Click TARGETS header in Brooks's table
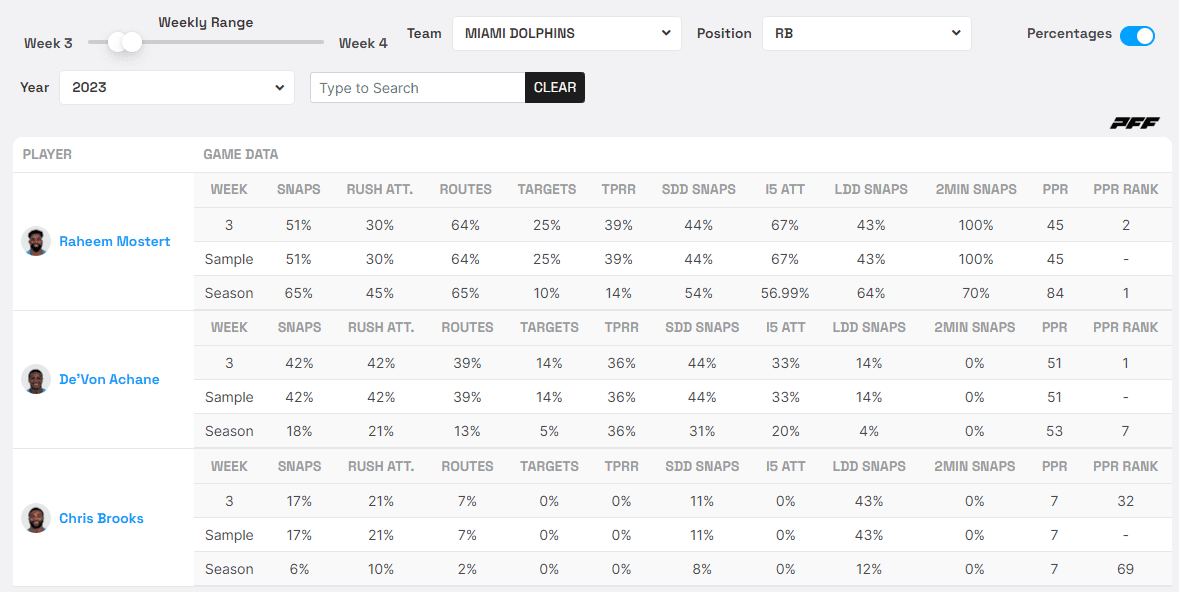Viewport: 1179px width, 592px height. (548, 466)
